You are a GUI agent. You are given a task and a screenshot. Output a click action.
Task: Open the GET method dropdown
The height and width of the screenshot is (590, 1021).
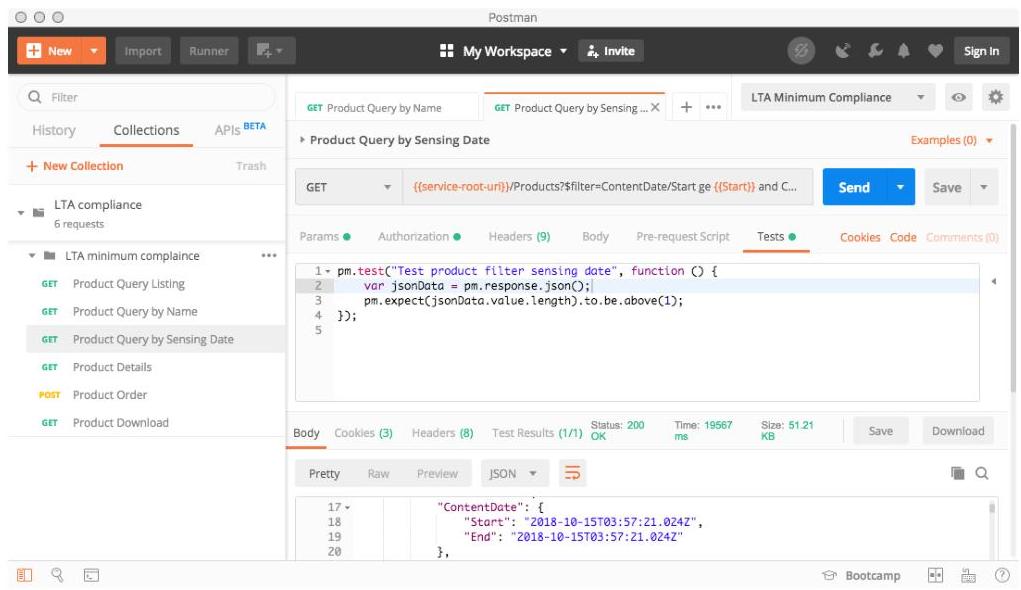(x=348, y=187)
